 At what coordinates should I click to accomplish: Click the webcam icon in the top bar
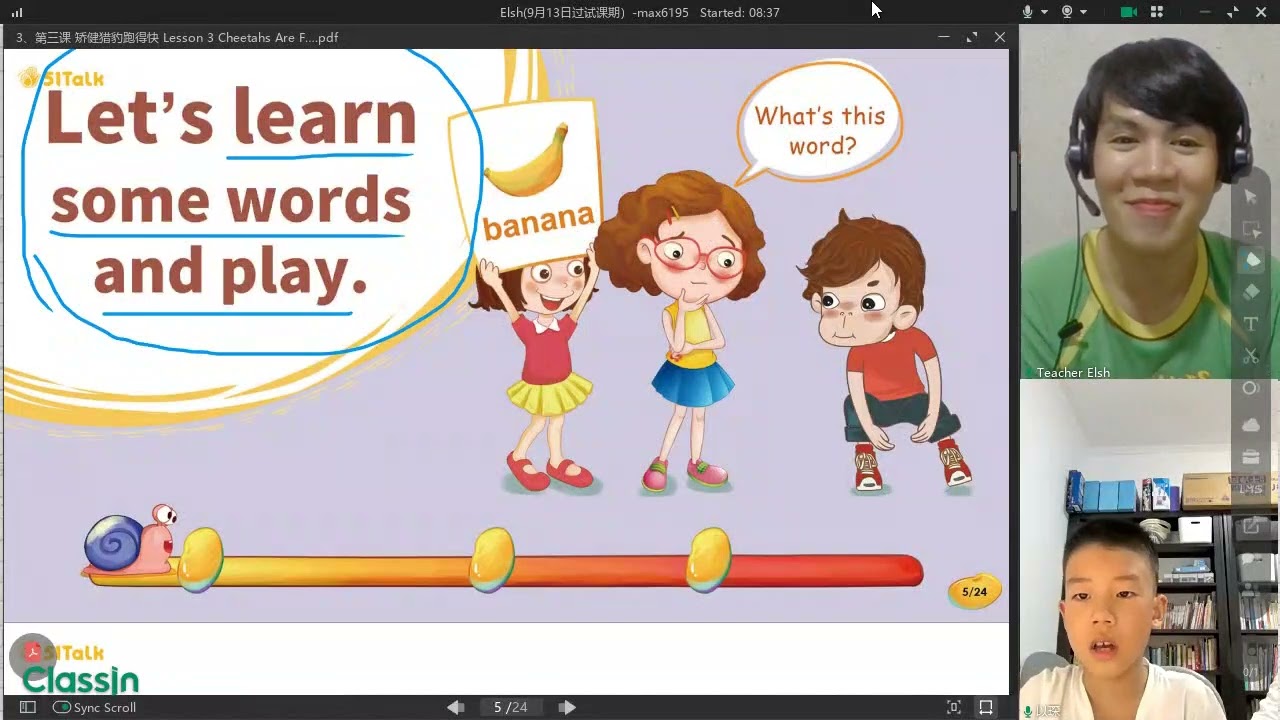coord(1067,12)
